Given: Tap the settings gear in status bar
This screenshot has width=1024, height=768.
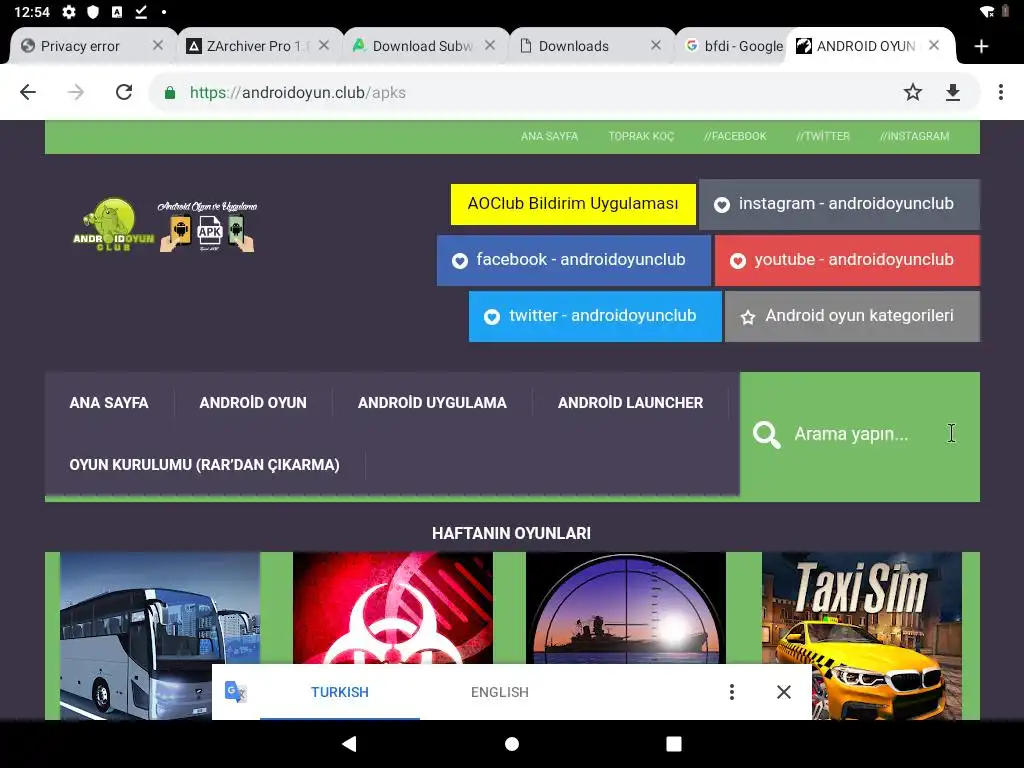Looking at the screenshot, I should [x=69, y=12].
